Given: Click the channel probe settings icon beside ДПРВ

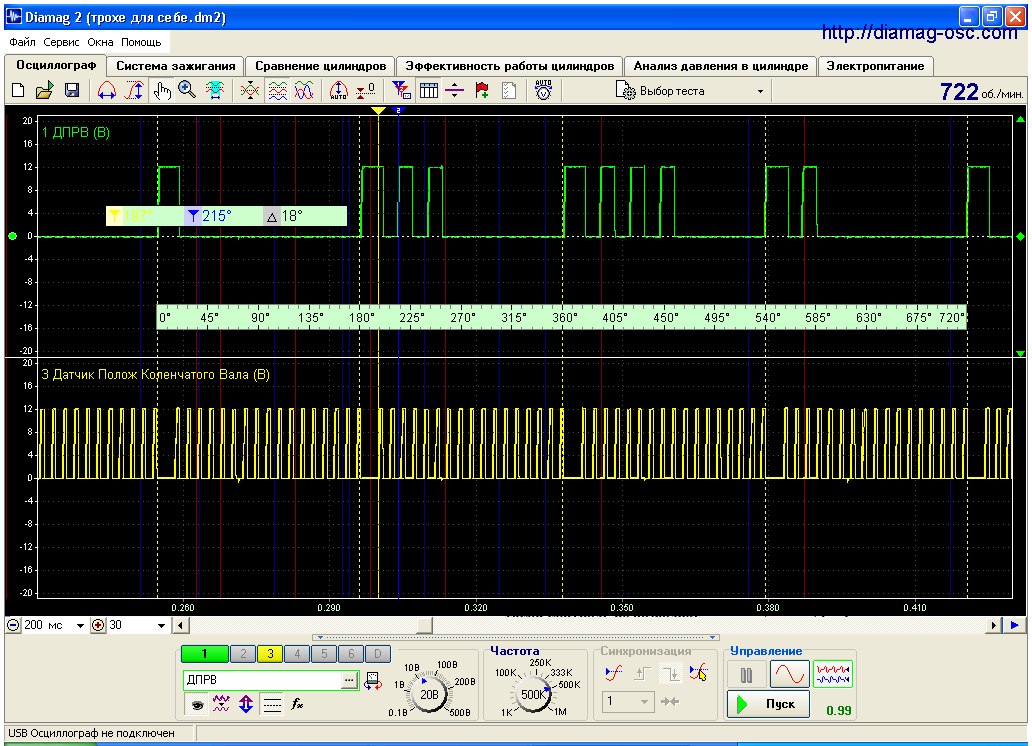Looking at the screenshot, I should (373, 680).
